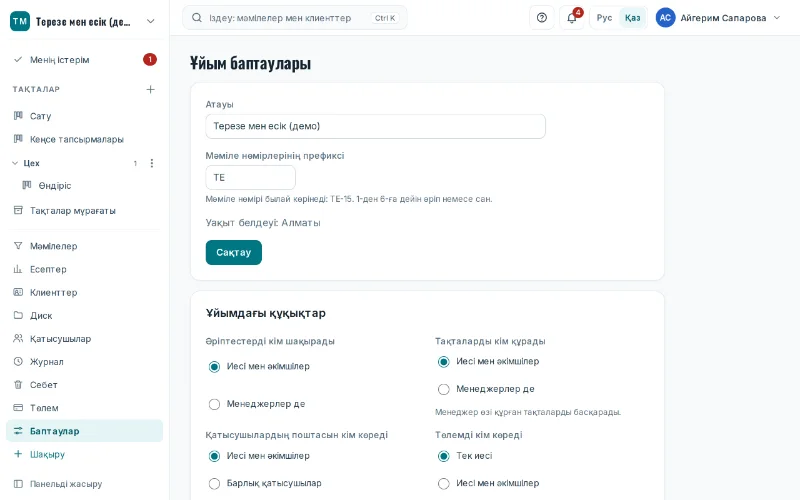Open the help question-mark icon
Viewport: 800px width, 500px height.
tap(542, 18)
